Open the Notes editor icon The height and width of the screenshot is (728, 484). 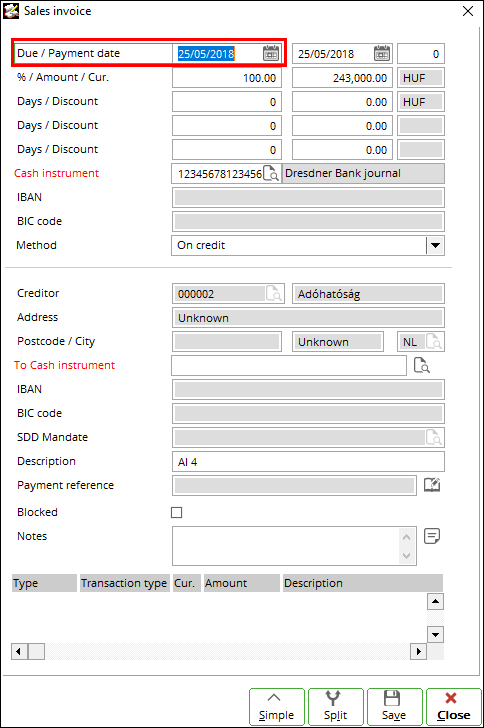pos(432,536)
